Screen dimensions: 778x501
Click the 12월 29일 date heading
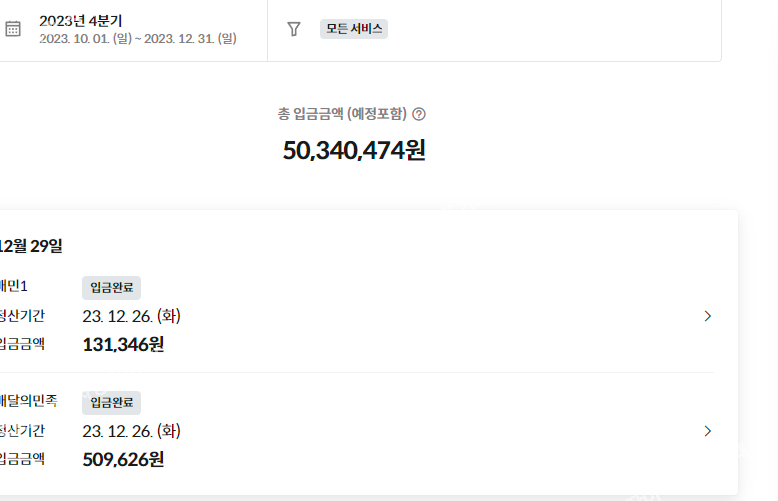click(x=31, y=246)
